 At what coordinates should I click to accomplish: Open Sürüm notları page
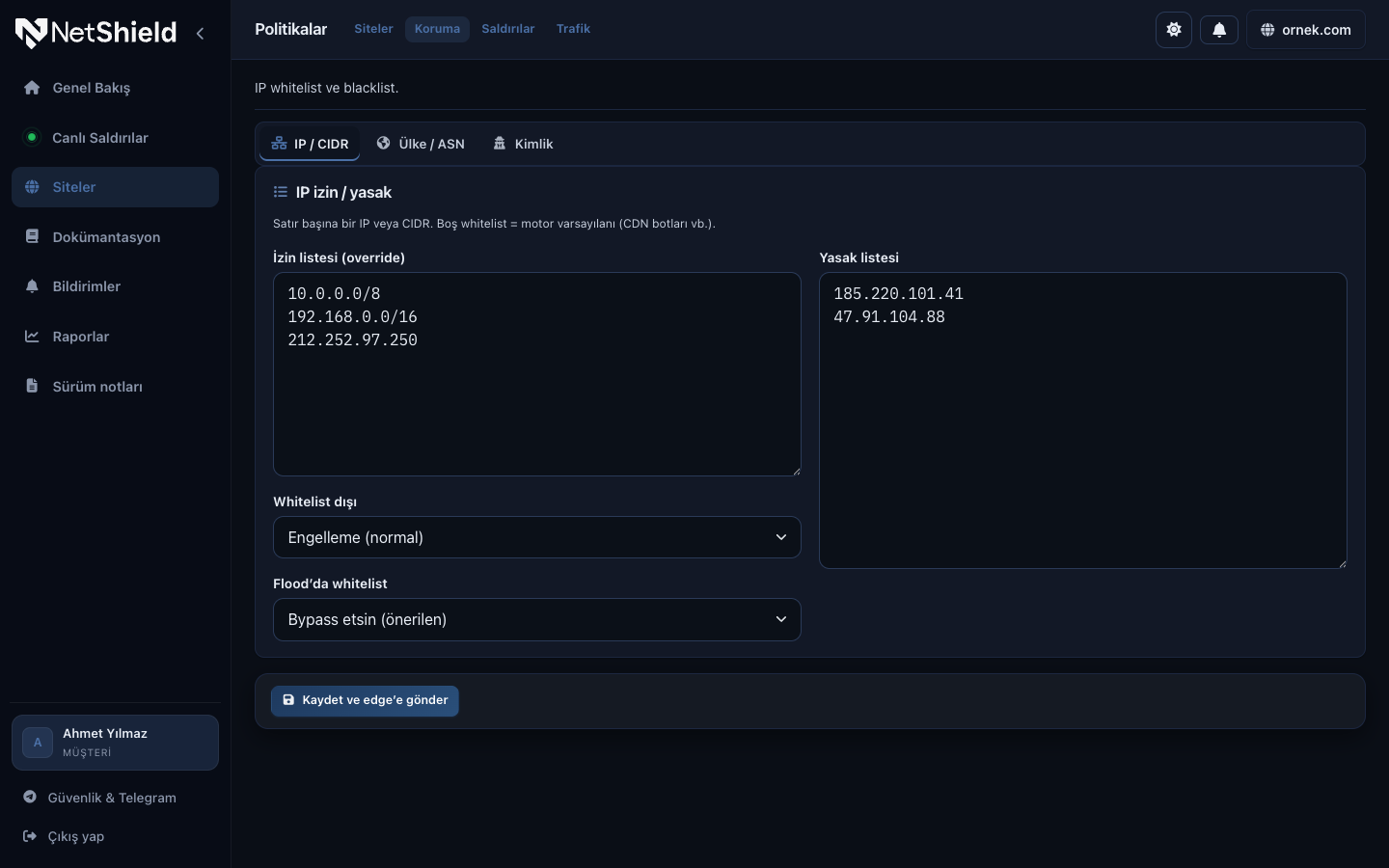(x=115, y=386)
